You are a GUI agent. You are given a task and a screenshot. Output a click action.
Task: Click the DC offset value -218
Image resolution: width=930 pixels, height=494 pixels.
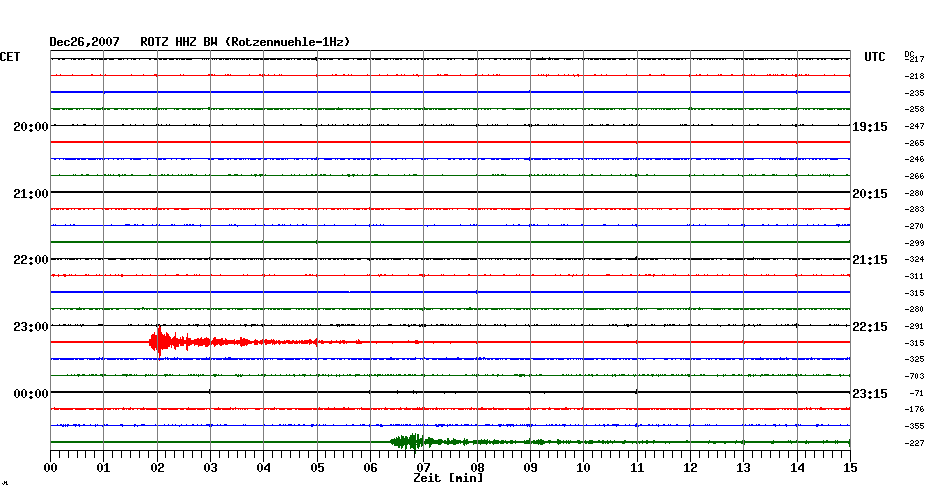click(x=914, y=77)
